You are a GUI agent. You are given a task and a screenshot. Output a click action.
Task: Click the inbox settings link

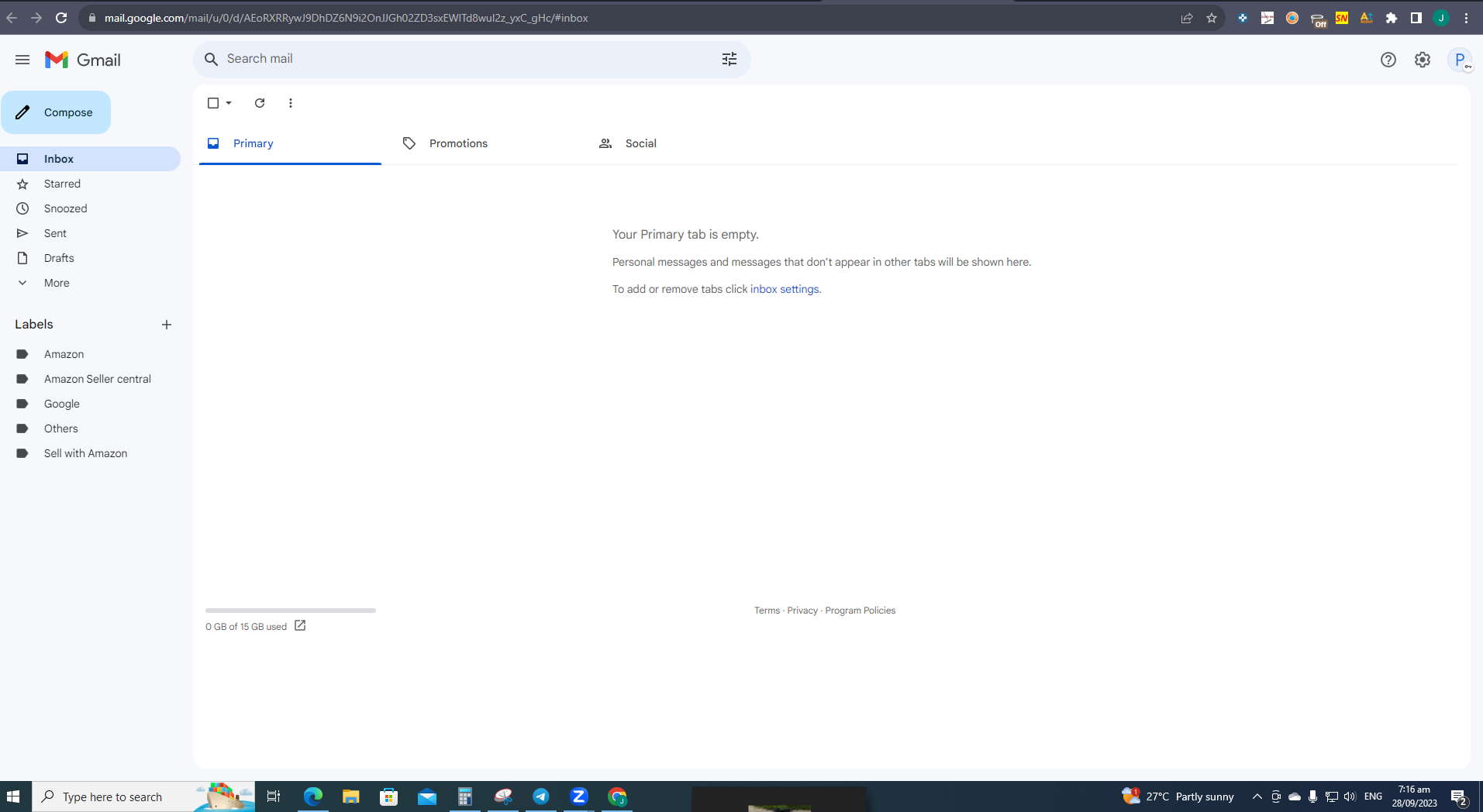click(785, 289)
